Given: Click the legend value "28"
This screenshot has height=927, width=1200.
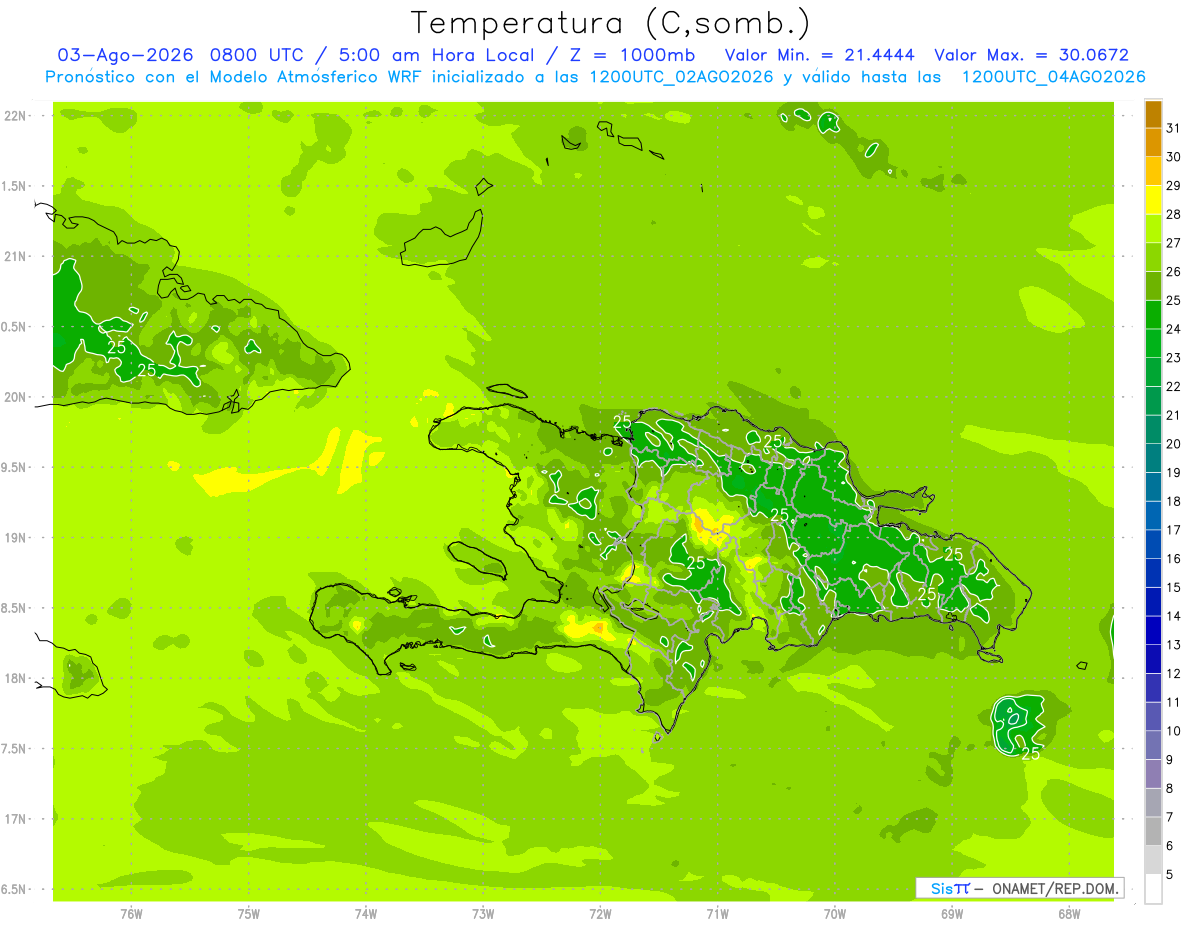Looking at the screenshot, I should coord(1174,214).
